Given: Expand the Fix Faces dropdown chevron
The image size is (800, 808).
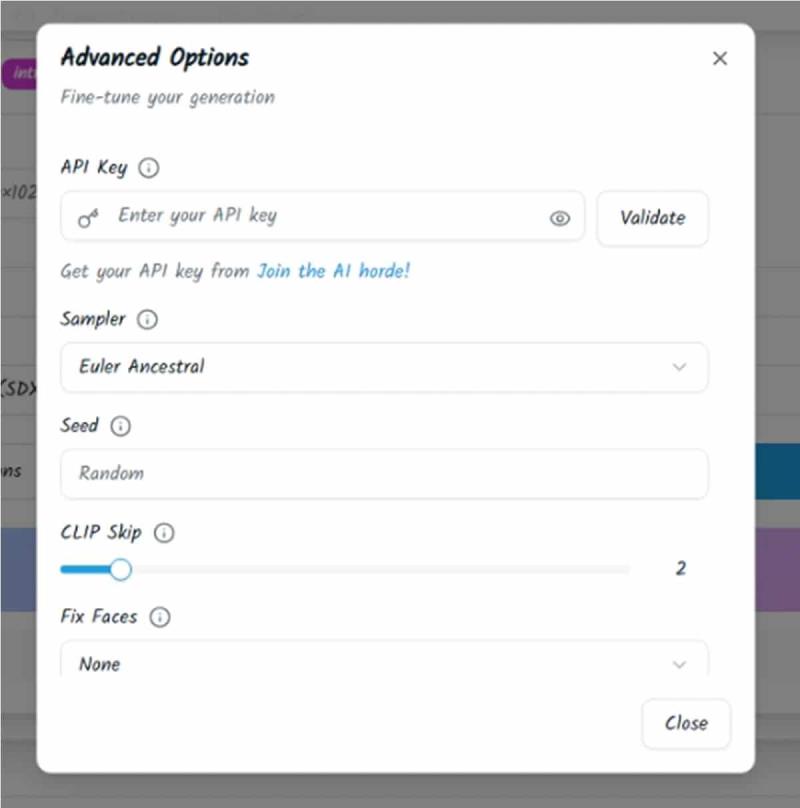Looking at the screenshot, I should pyautogui.click(x=679, y=664).
